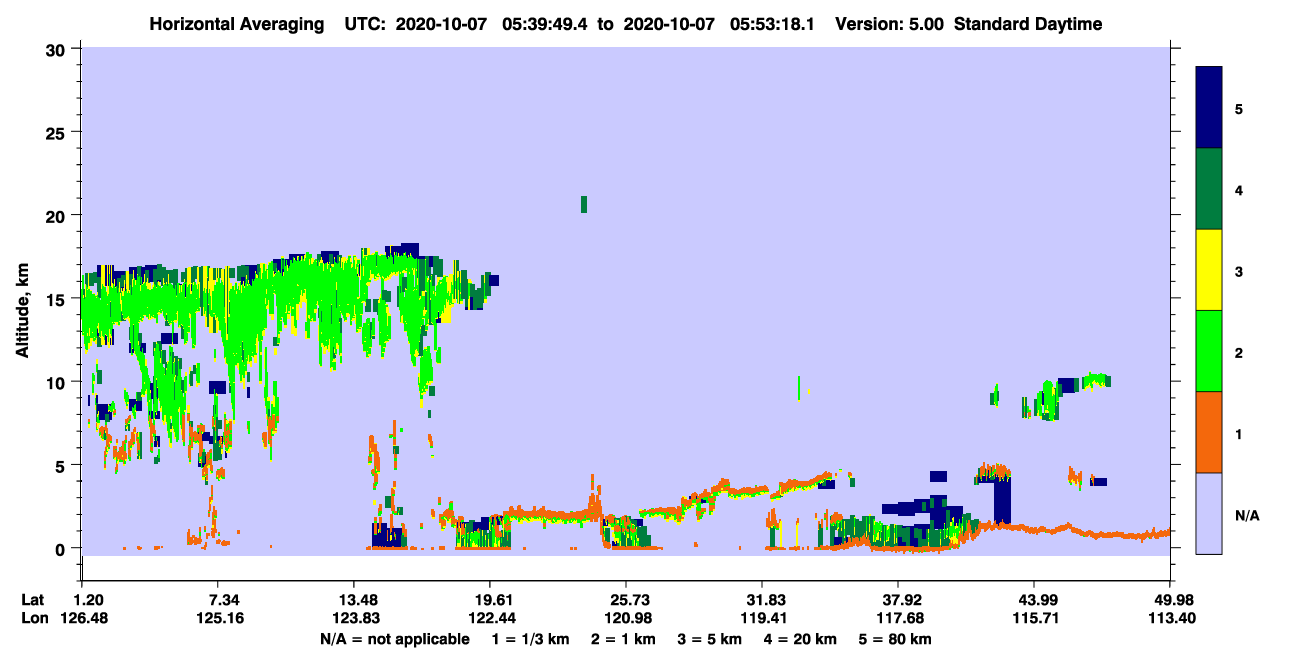Click the '2 = 1 km' legend entry

point(624,639)
